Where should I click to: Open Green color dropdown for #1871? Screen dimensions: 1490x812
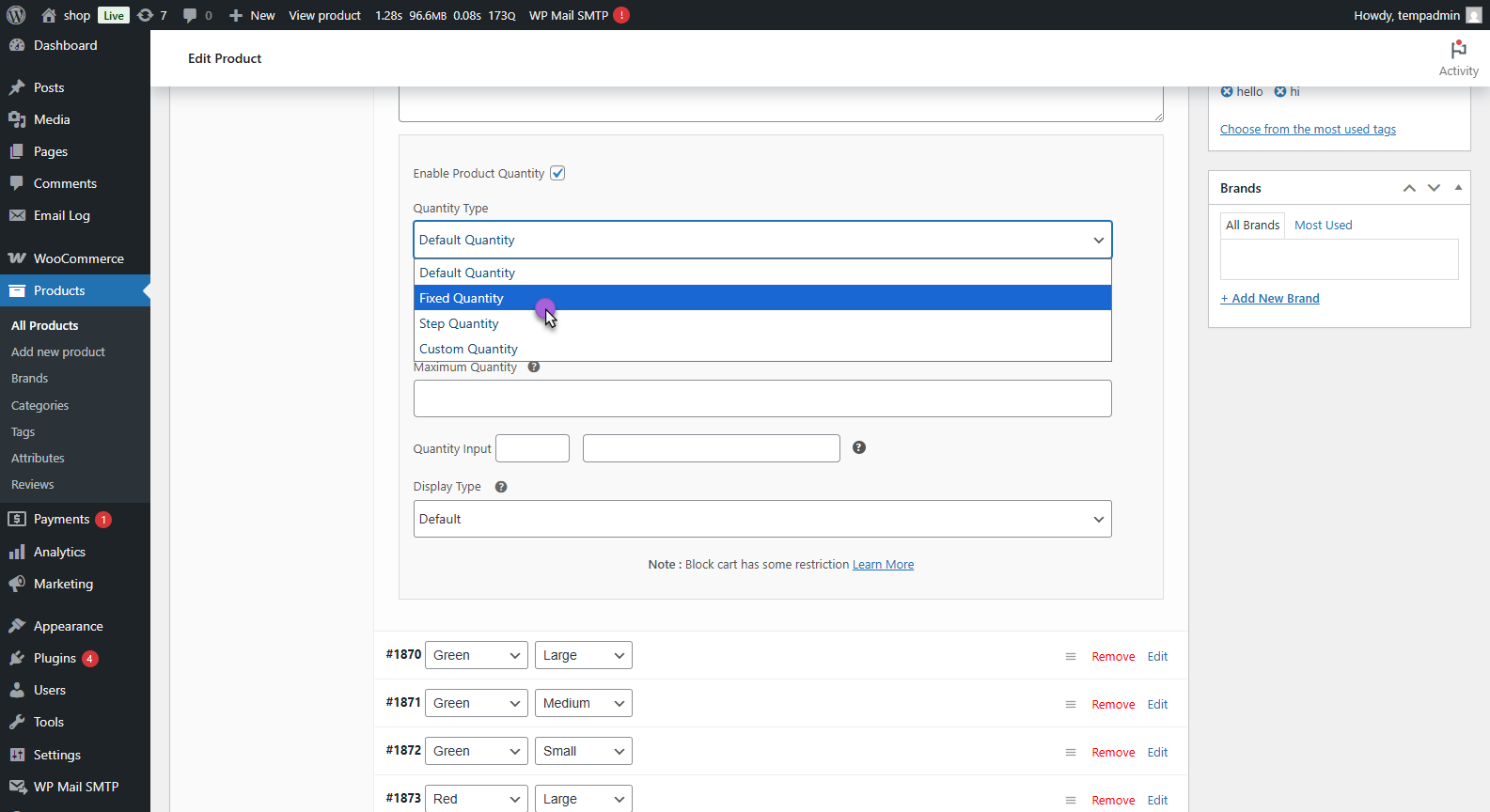(x=477, y=703)
